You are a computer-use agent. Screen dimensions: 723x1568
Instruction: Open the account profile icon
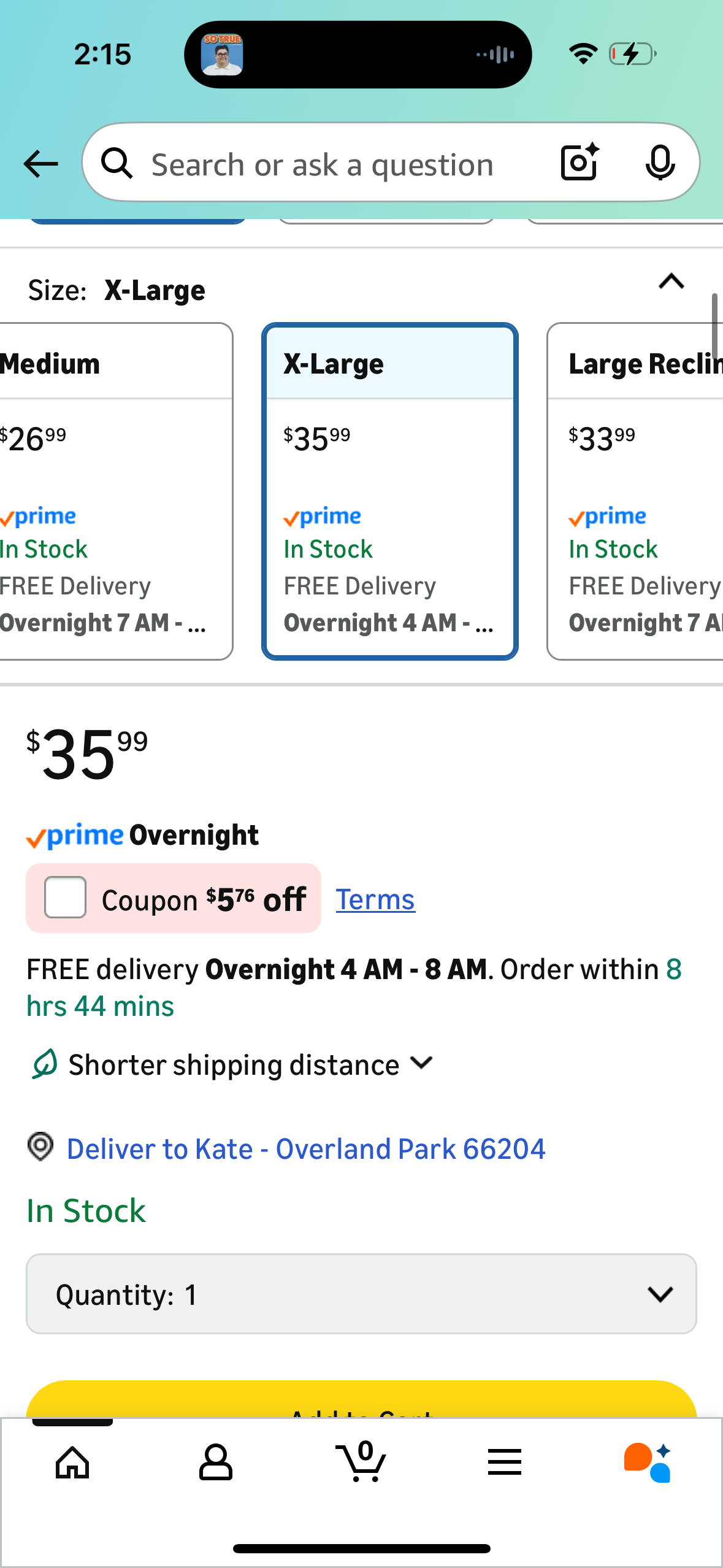[216, 1462]
